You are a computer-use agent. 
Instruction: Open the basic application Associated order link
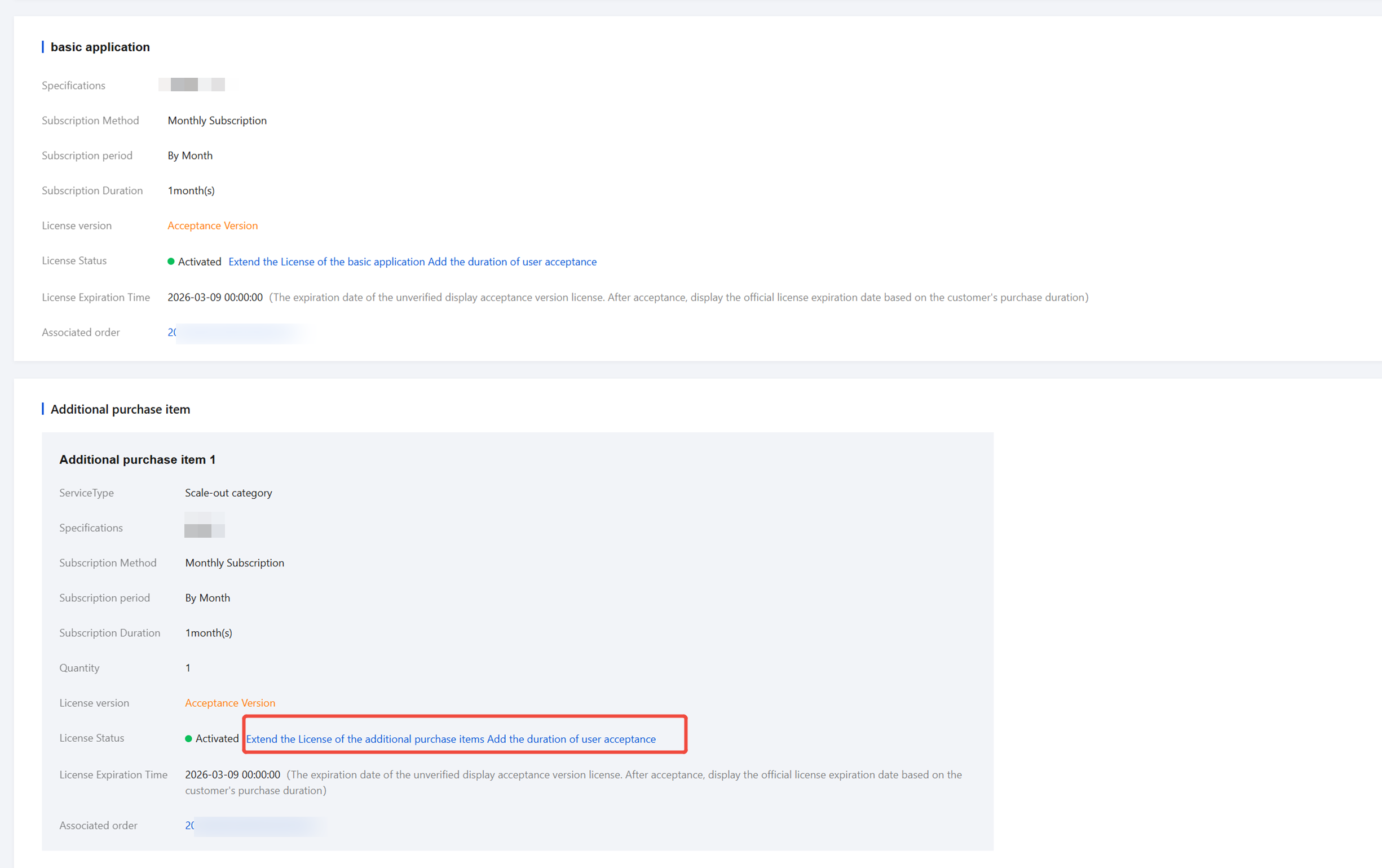(x=172, y=332)
